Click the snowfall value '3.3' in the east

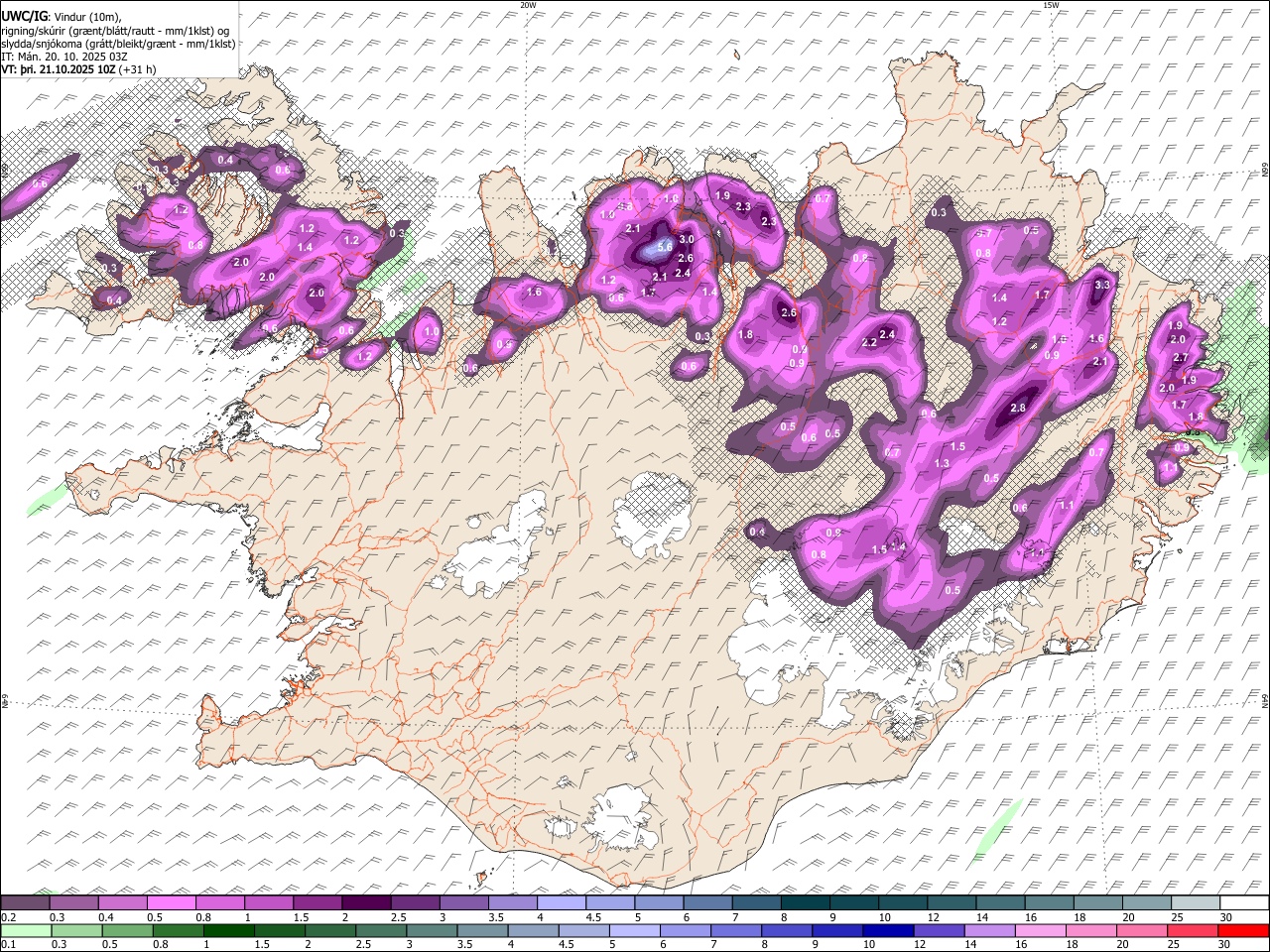tap(1101, 286)
